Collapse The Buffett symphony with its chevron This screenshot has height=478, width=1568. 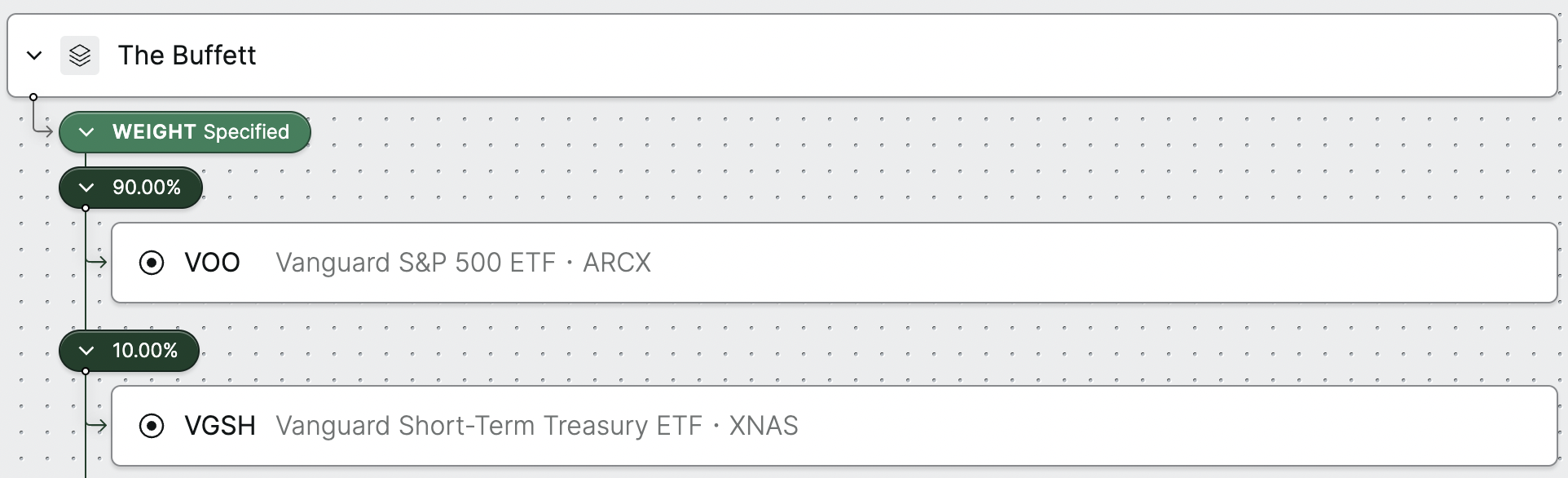pyautogui.click(x=34, y=55)
